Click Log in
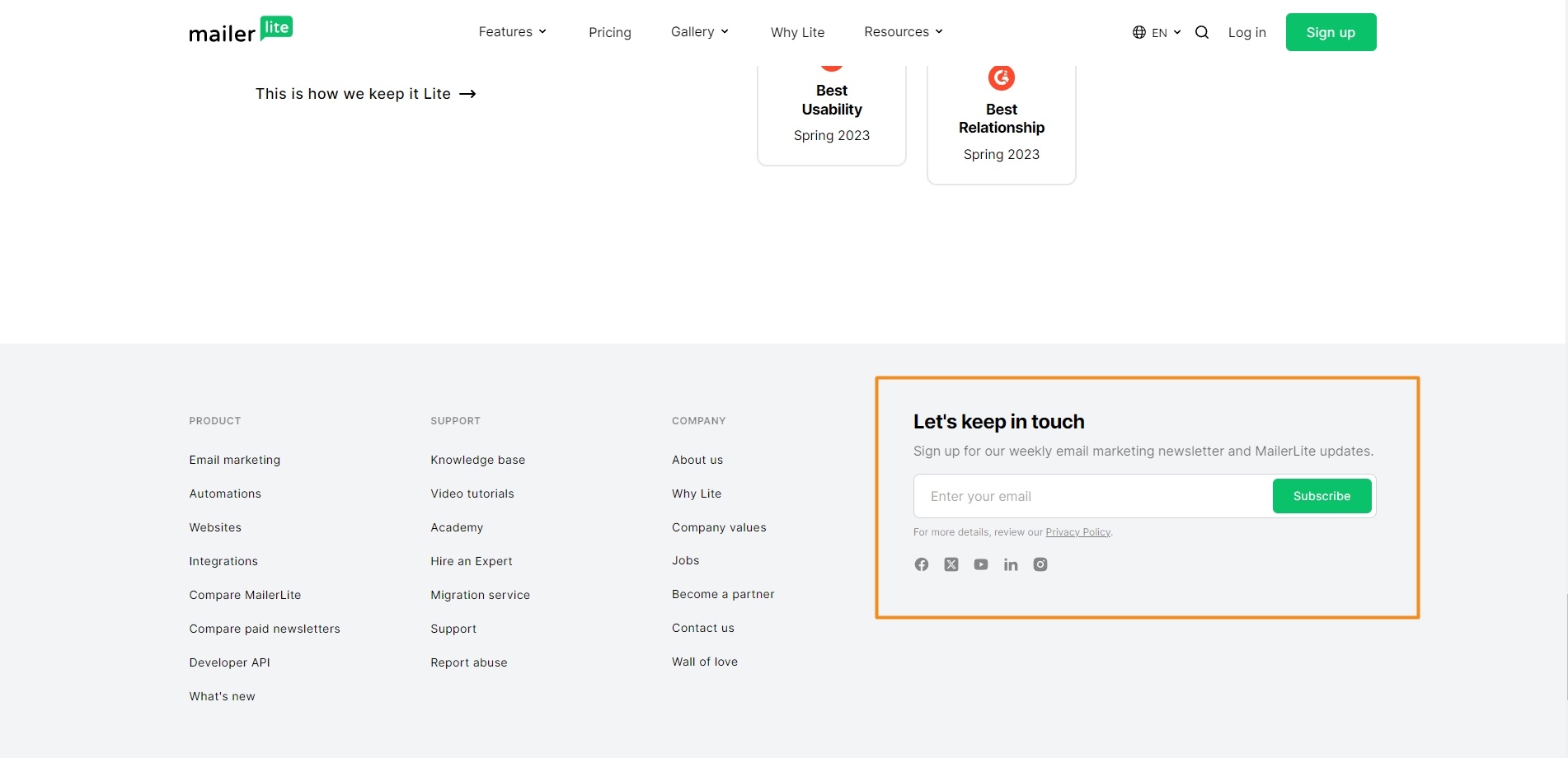This screenshot has width=1568, height=758. click(1246, 32)
